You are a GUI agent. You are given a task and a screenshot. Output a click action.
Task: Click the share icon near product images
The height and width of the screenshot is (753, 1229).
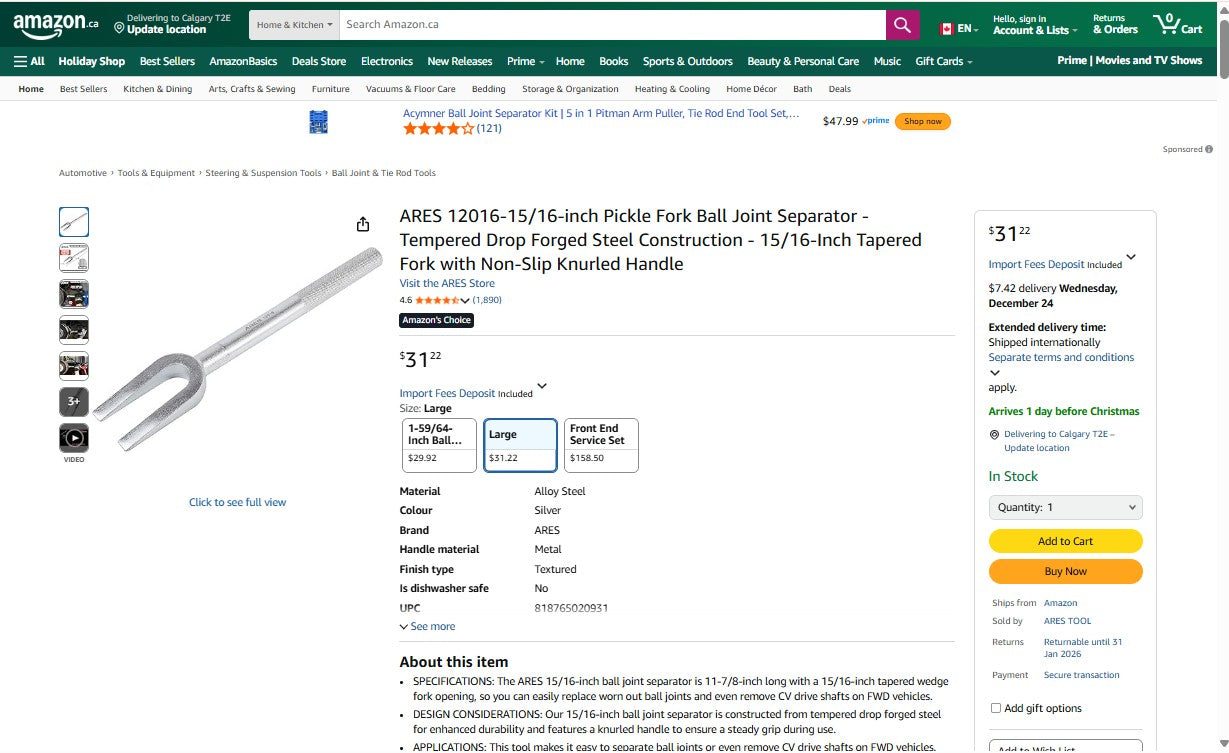363,224
